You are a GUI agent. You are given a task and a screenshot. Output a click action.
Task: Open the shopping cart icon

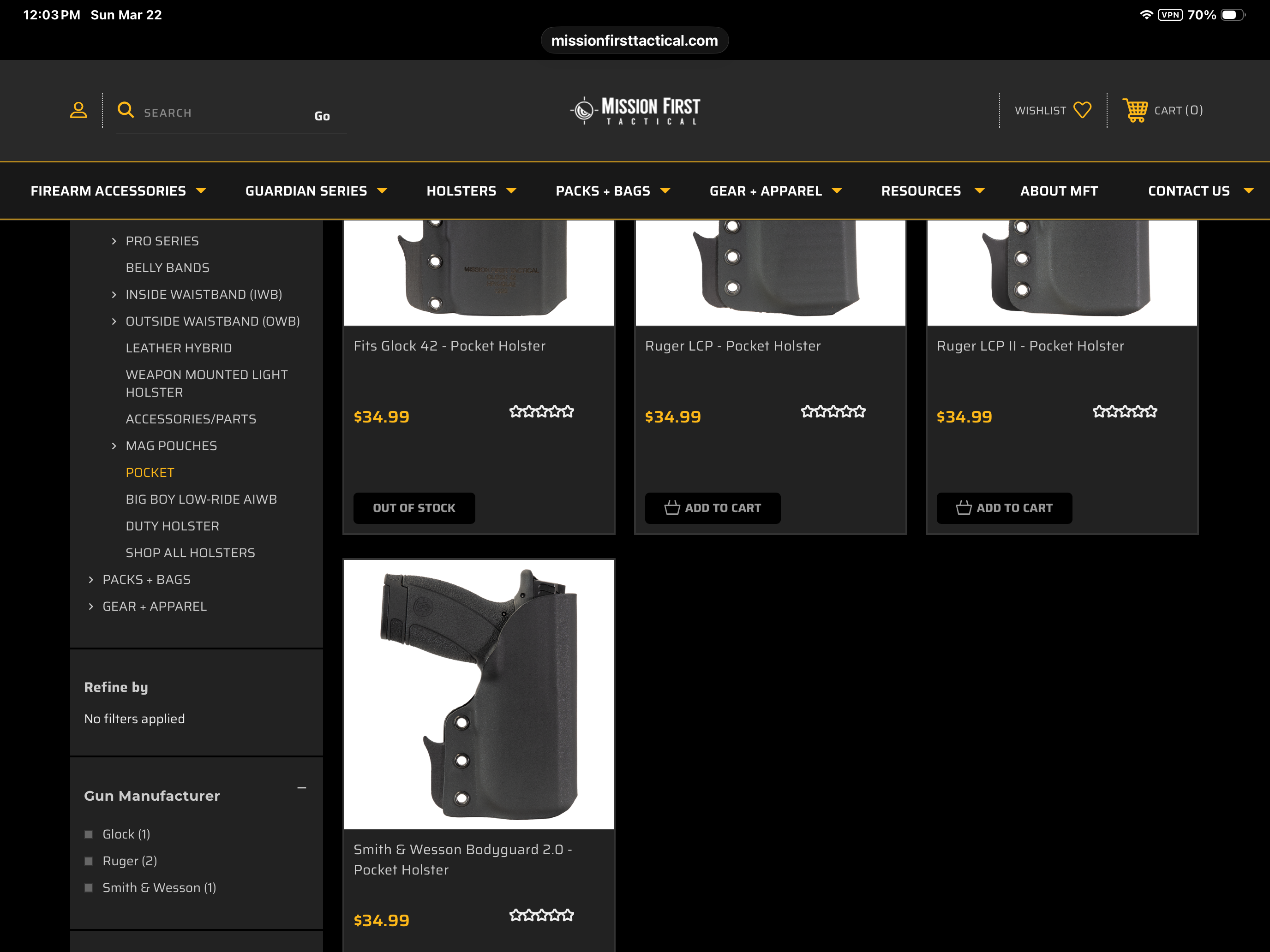coord(1135,110)
